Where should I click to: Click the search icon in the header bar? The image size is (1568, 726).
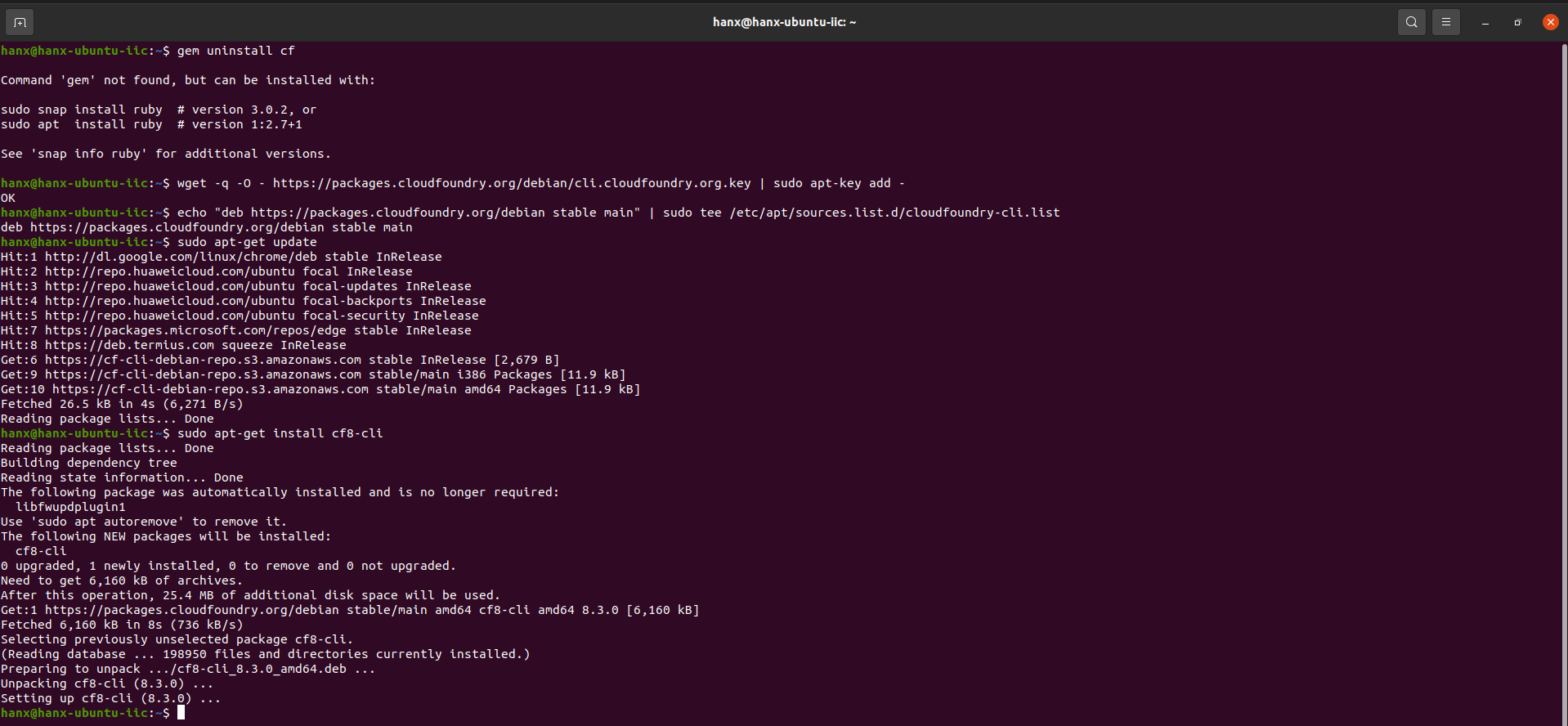tap(1411, 22)
